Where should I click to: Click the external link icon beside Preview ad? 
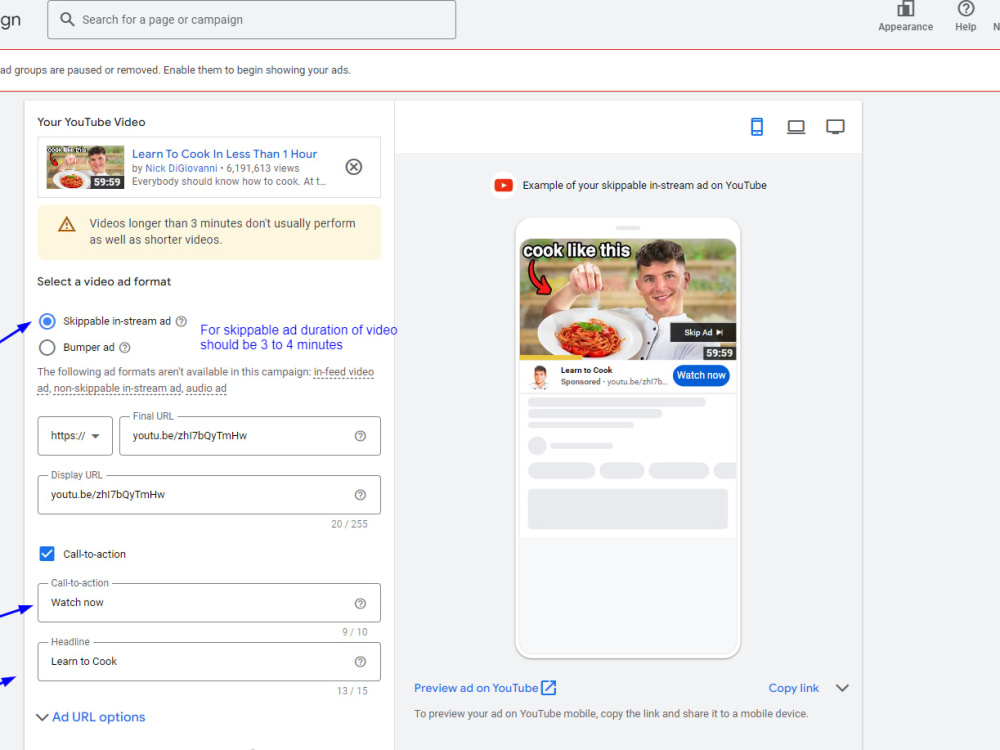tap(548, 688)
